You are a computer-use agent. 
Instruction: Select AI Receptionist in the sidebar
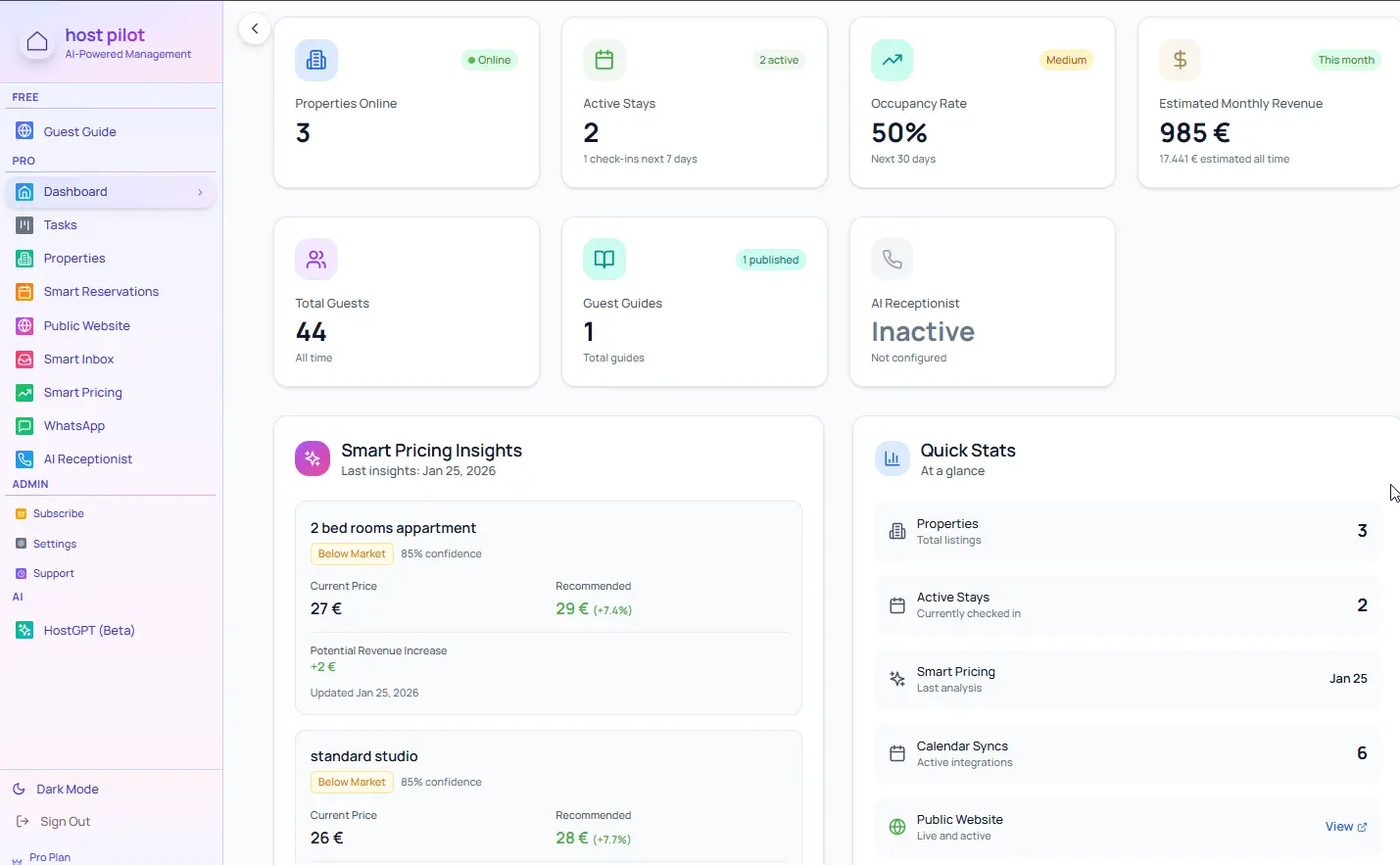pyautogui.click(x=87, y=458)
